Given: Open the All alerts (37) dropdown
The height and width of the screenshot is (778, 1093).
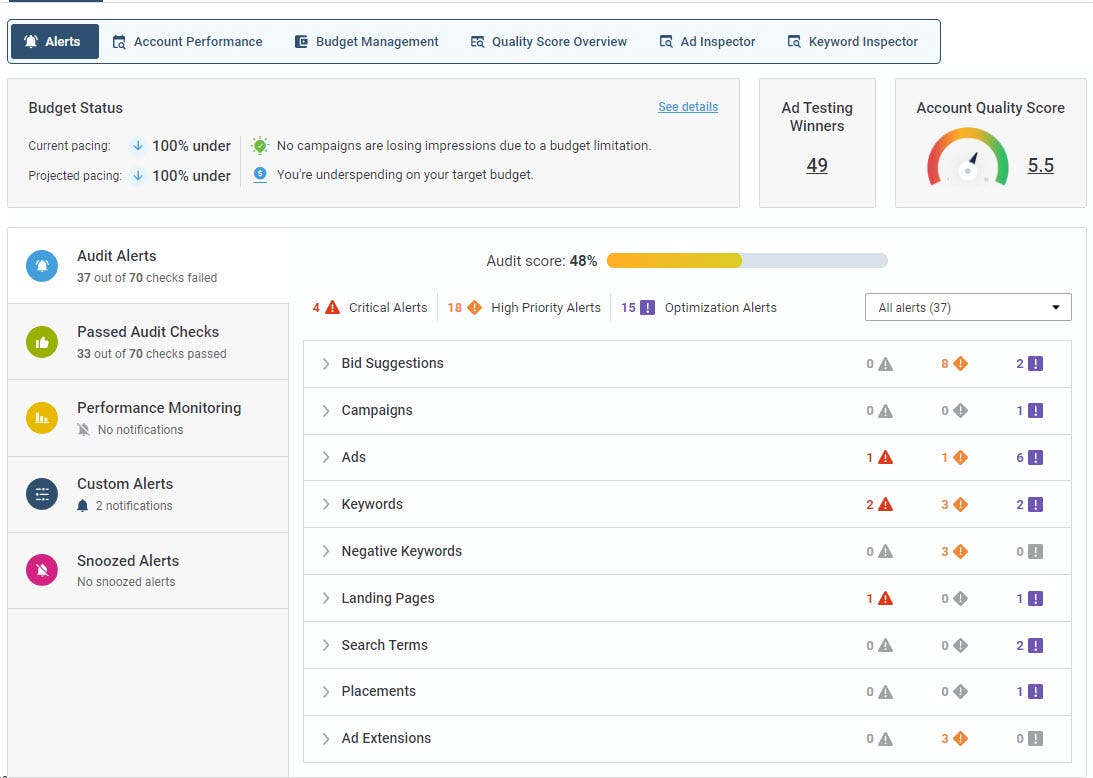Looking at the screenshot, I should click(x=968, y=307).
